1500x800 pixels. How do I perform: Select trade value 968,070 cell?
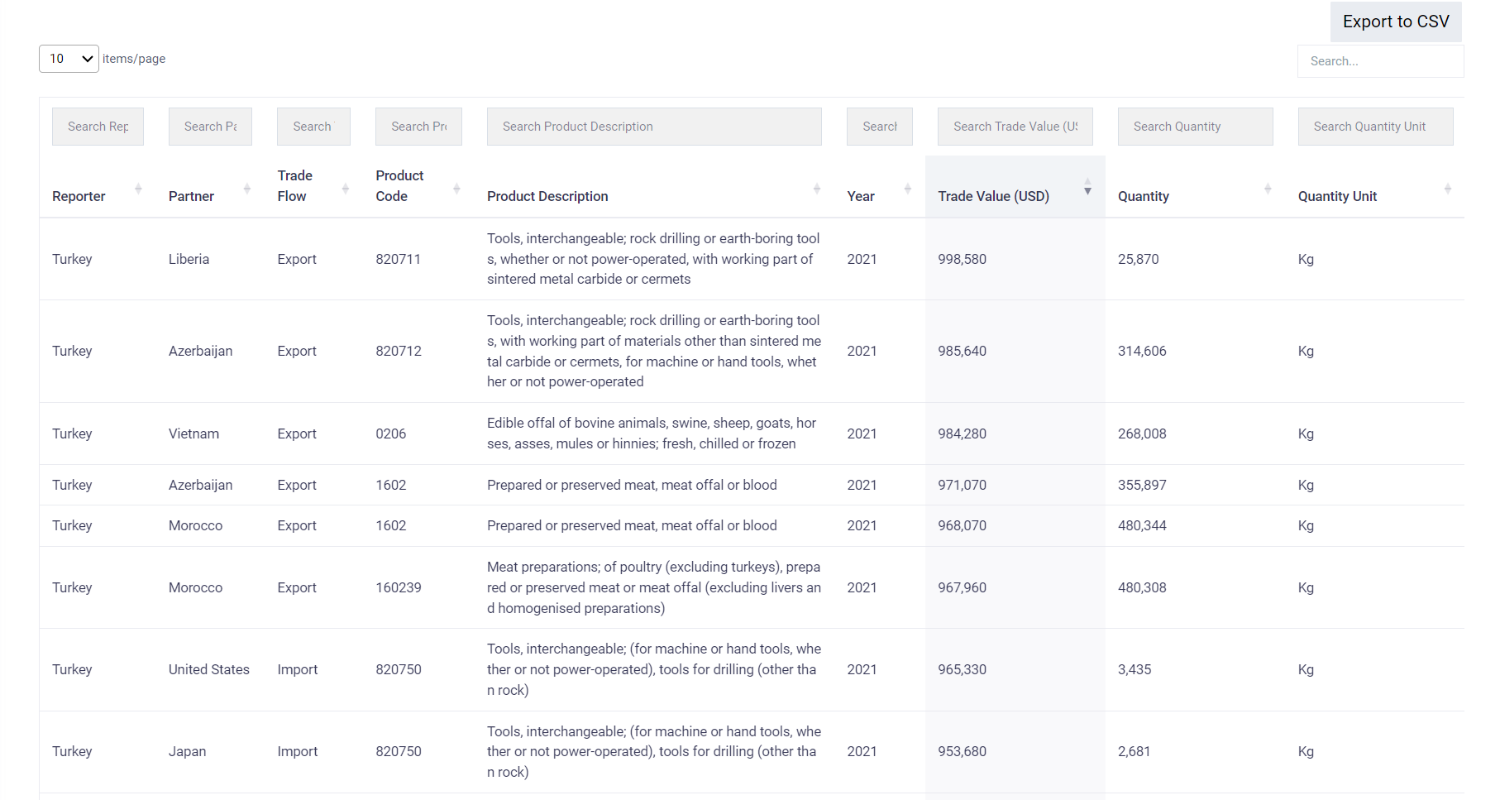tap(962, 525)
